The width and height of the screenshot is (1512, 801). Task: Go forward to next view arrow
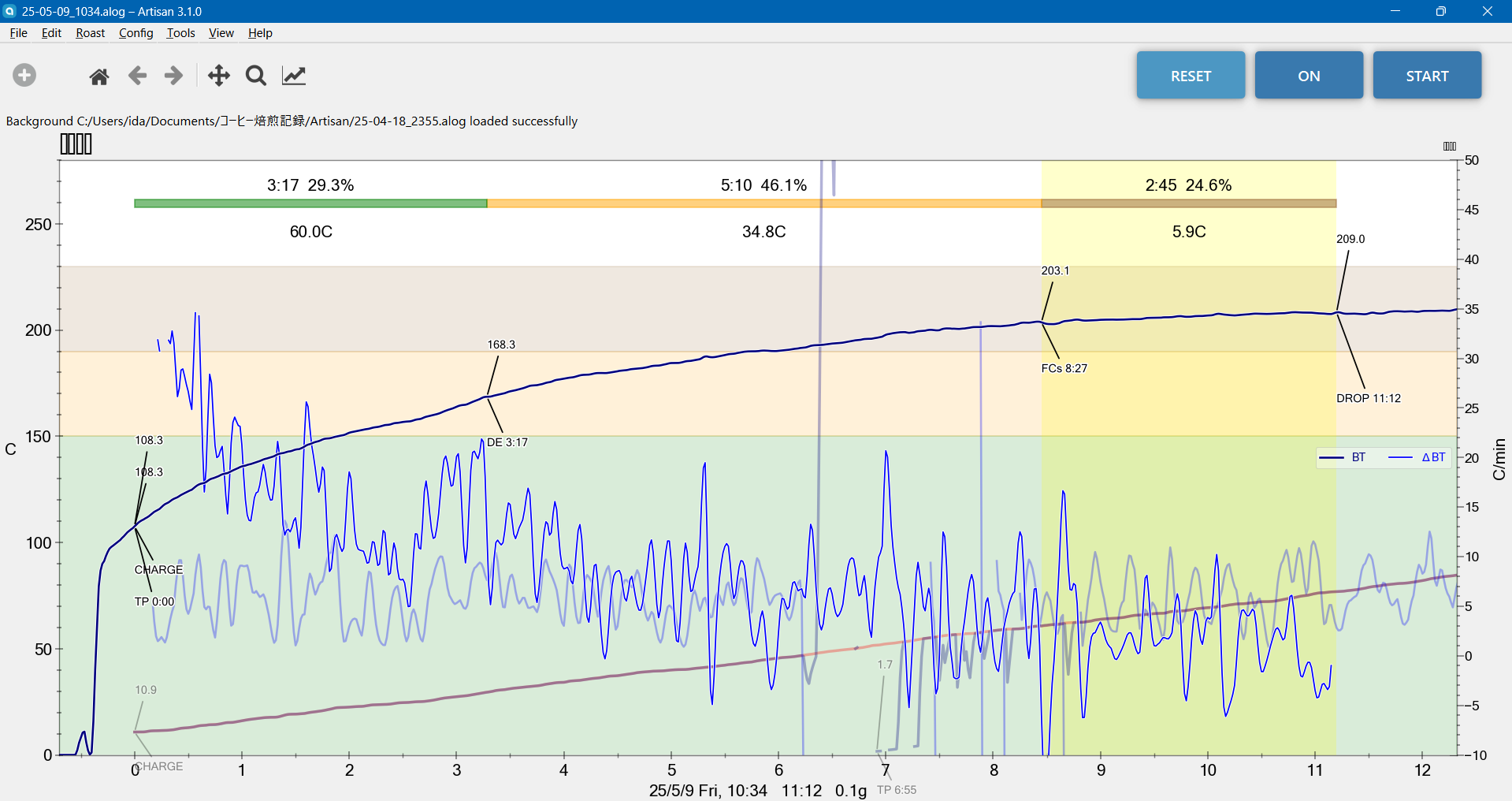click(173, 76)
